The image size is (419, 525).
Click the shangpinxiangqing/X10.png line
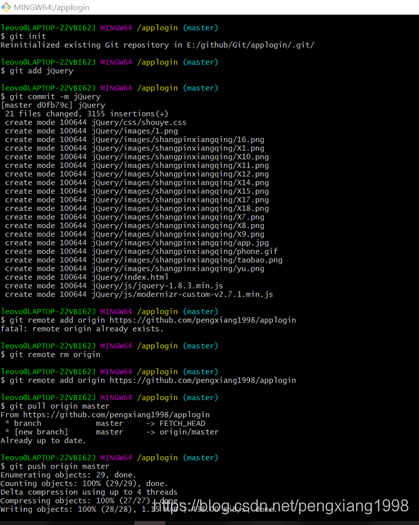pos(137,157)
